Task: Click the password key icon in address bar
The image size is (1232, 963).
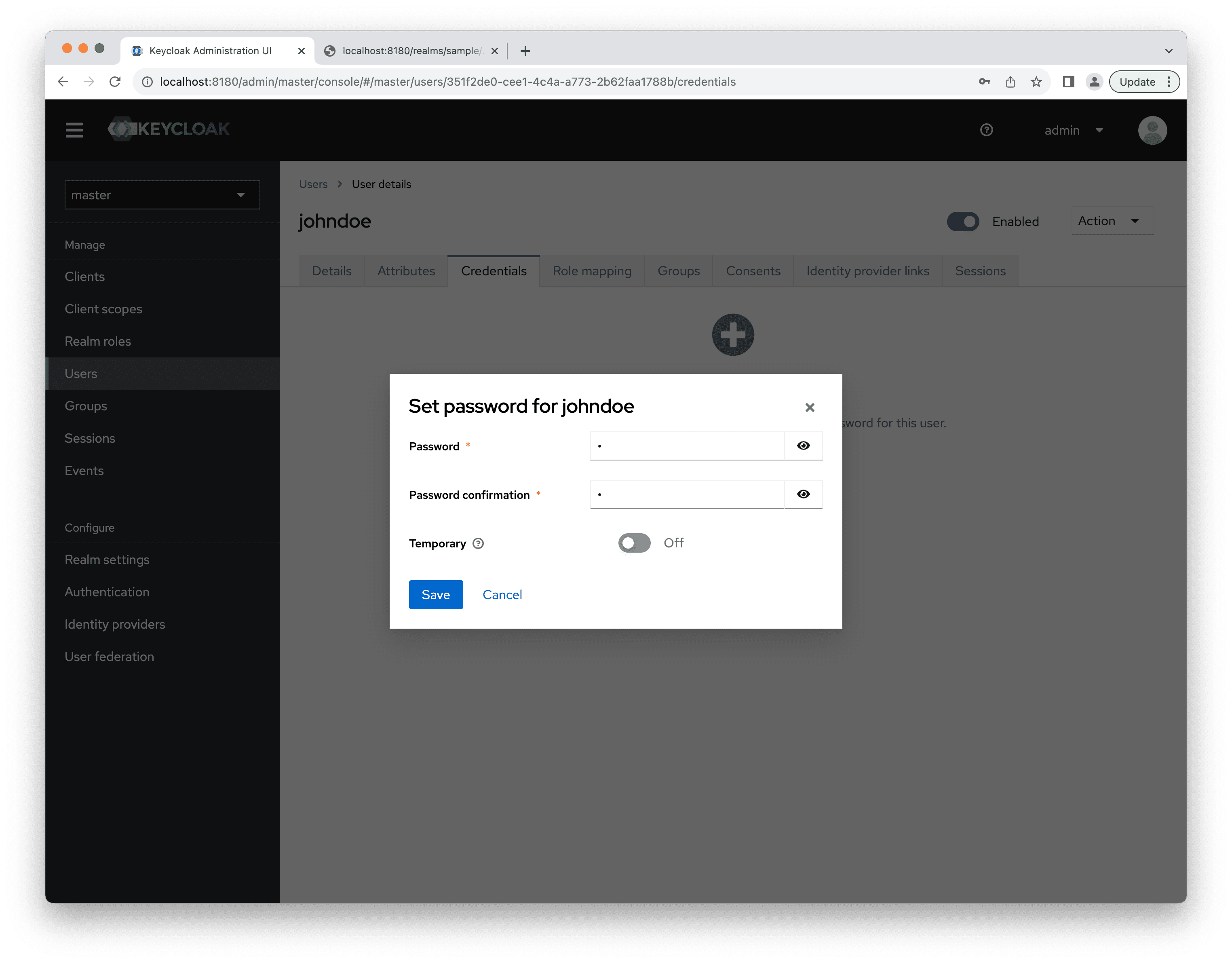Action: (x=984, y=81)
